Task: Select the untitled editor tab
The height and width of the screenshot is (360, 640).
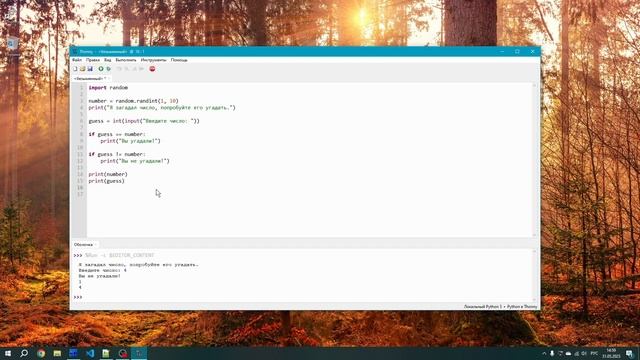Action: (90, 78)
